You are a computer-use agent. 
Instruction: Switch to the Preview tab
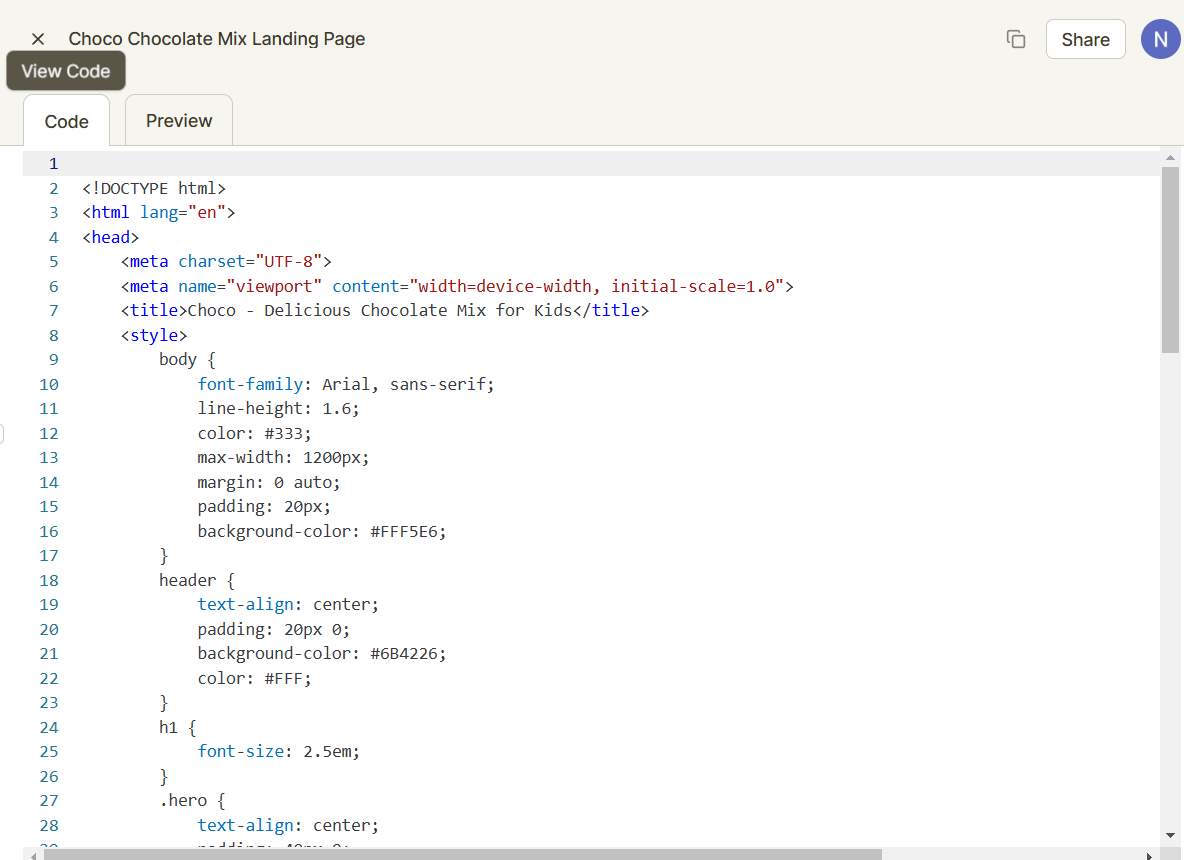[x=179, y=121]
